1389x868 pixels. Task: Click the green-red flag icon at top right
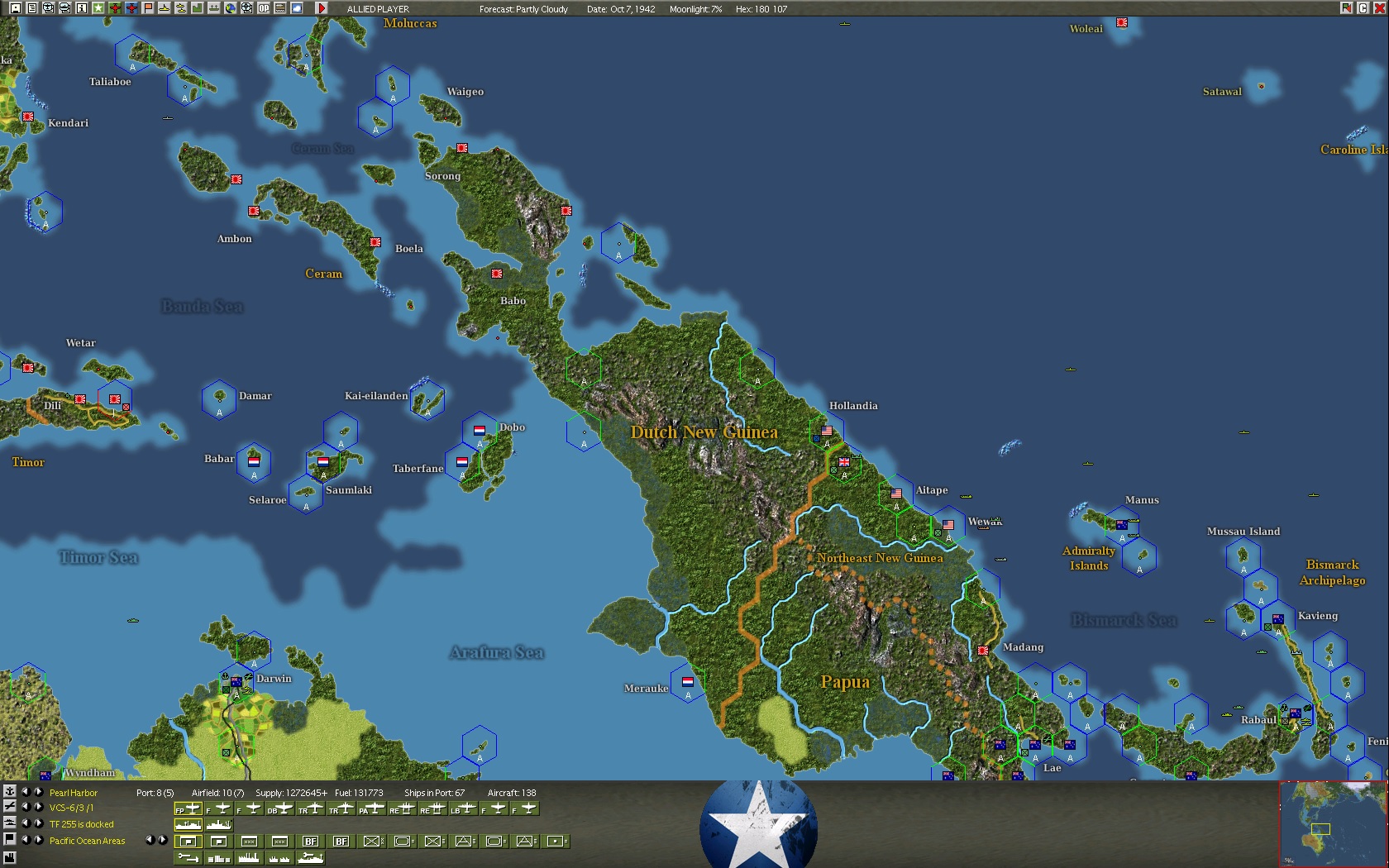coord(1347,8)
